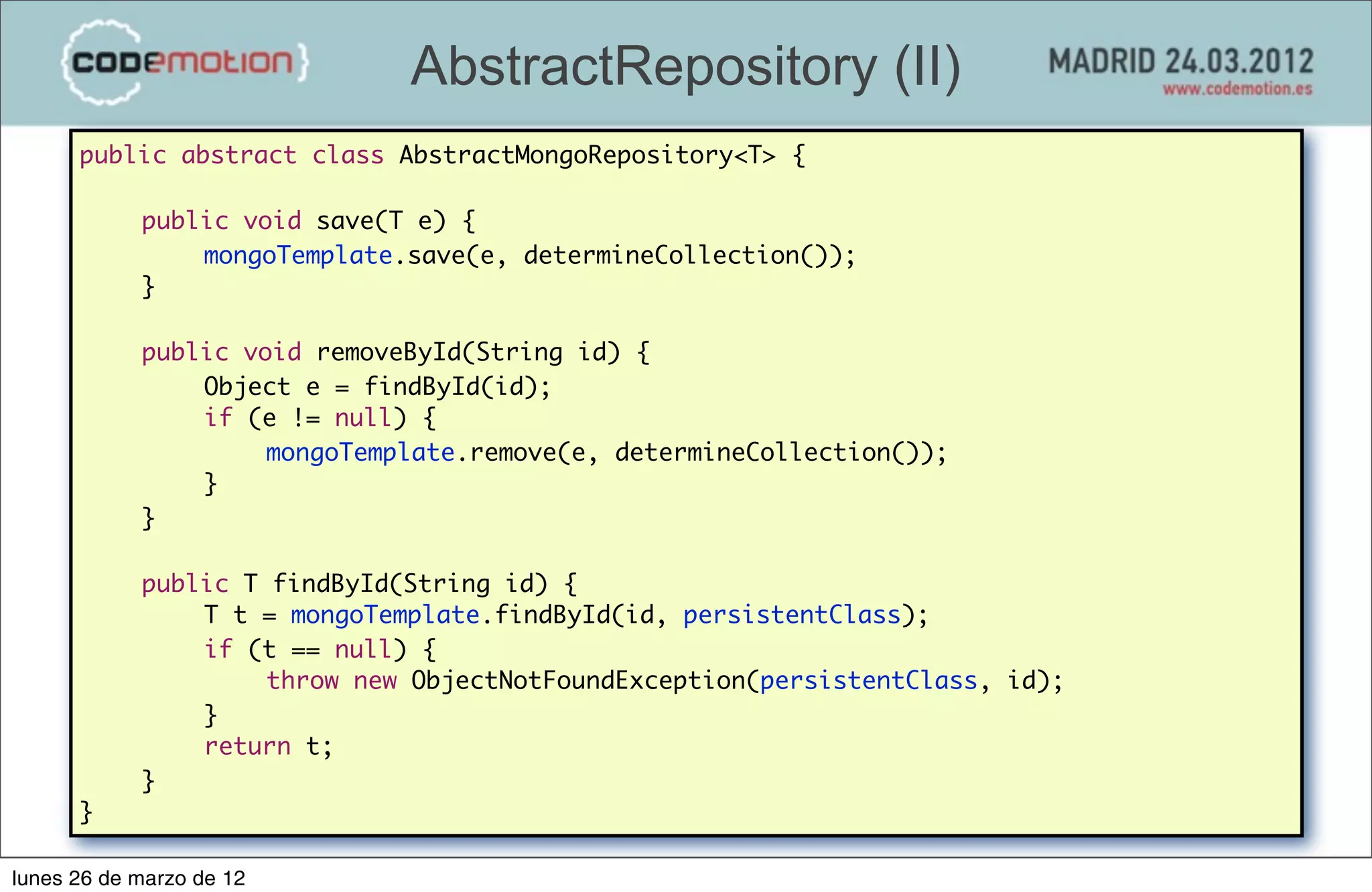This screenshot has height=892, width=1372.
Task: Click persistentClass in the findById call
Action: pyautogui.click(x=791, y=615)
